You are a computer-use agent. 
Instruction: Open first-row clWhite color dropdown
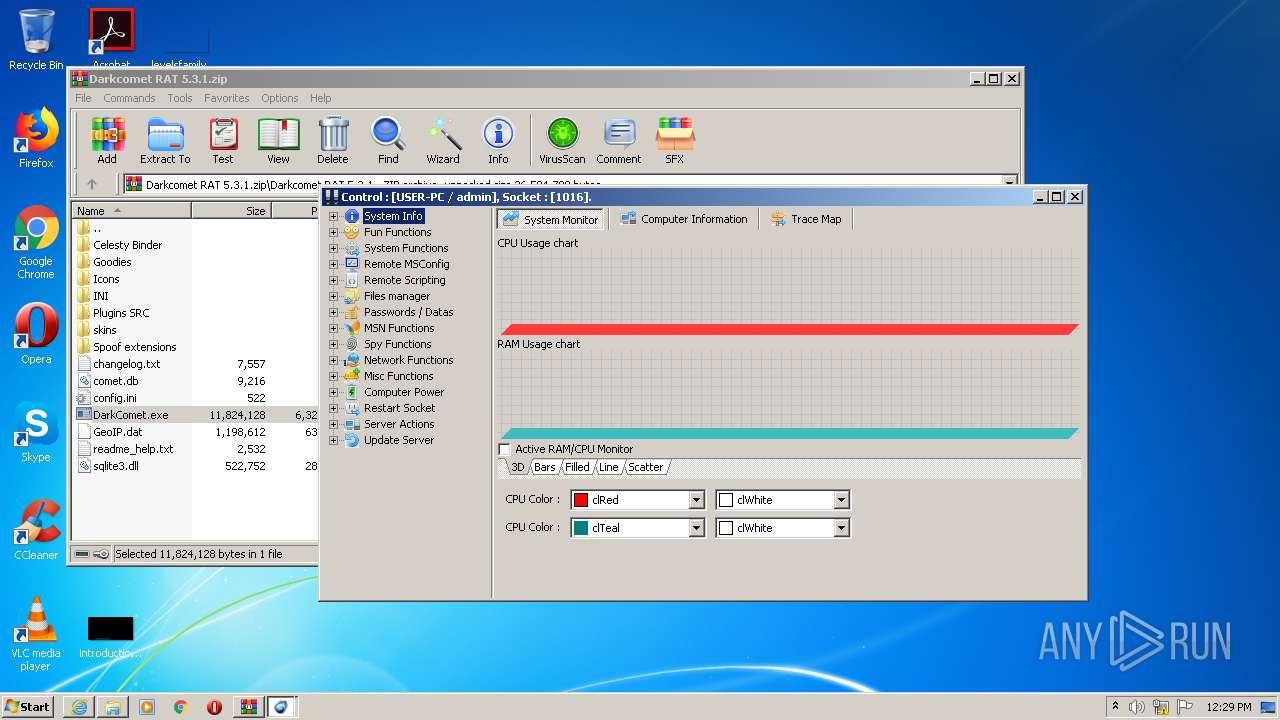coord(841,500)
